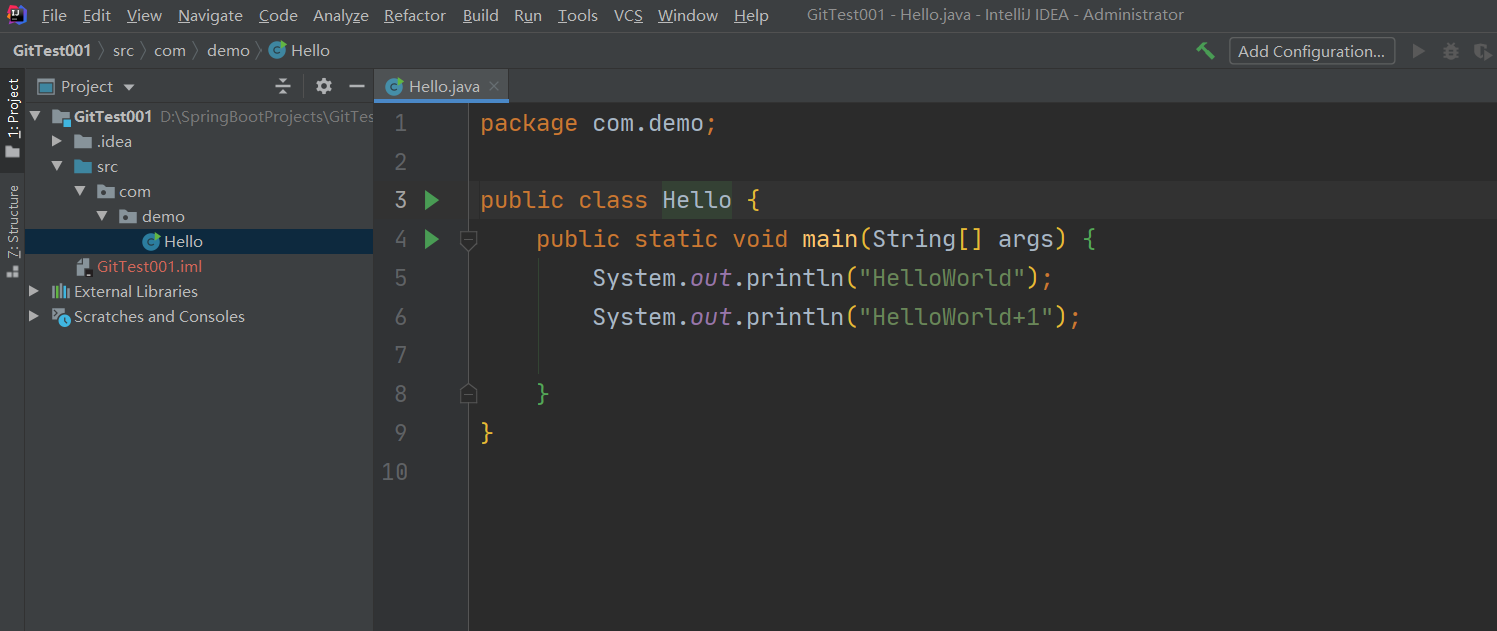Open the Help menu
The height and width of the screenshot is (631, 1497).
(x=751, y=16)
